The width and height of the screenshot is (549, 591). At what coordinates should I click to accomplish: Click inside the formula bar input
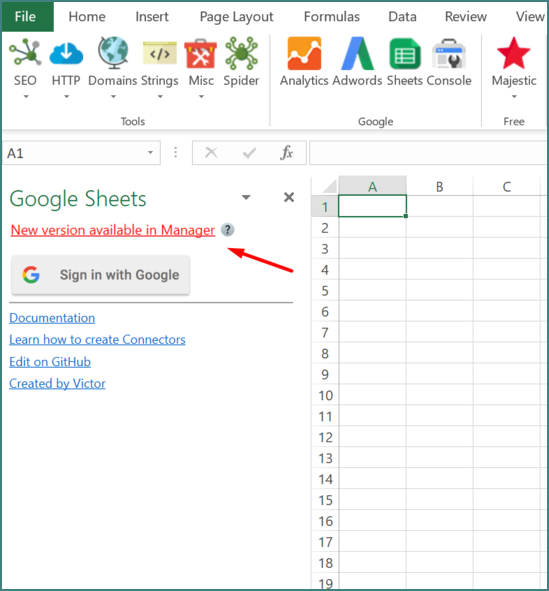pos(428,153)
